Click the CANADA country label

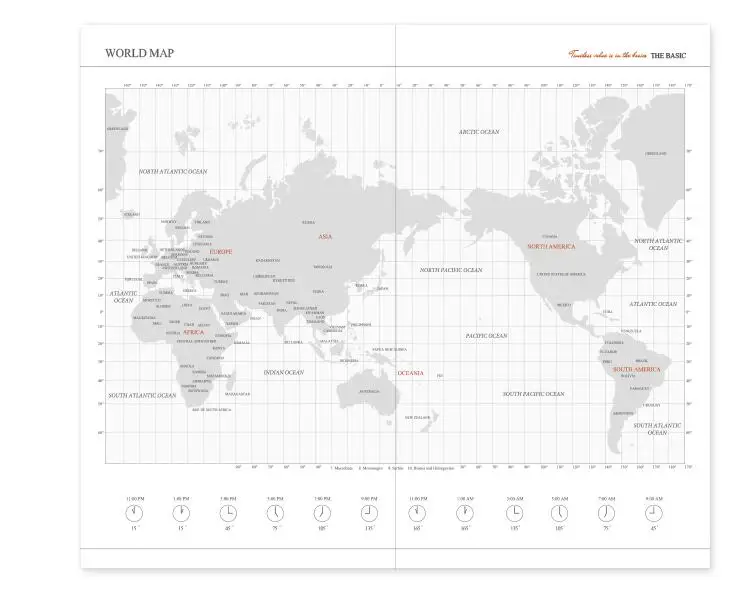[550, 236]
